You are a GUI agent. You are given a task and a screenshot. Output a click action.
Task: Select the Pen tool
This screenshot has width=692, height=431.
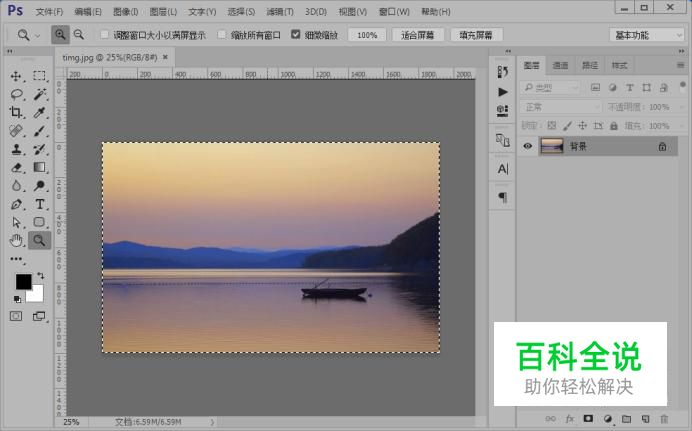point(16,204)
